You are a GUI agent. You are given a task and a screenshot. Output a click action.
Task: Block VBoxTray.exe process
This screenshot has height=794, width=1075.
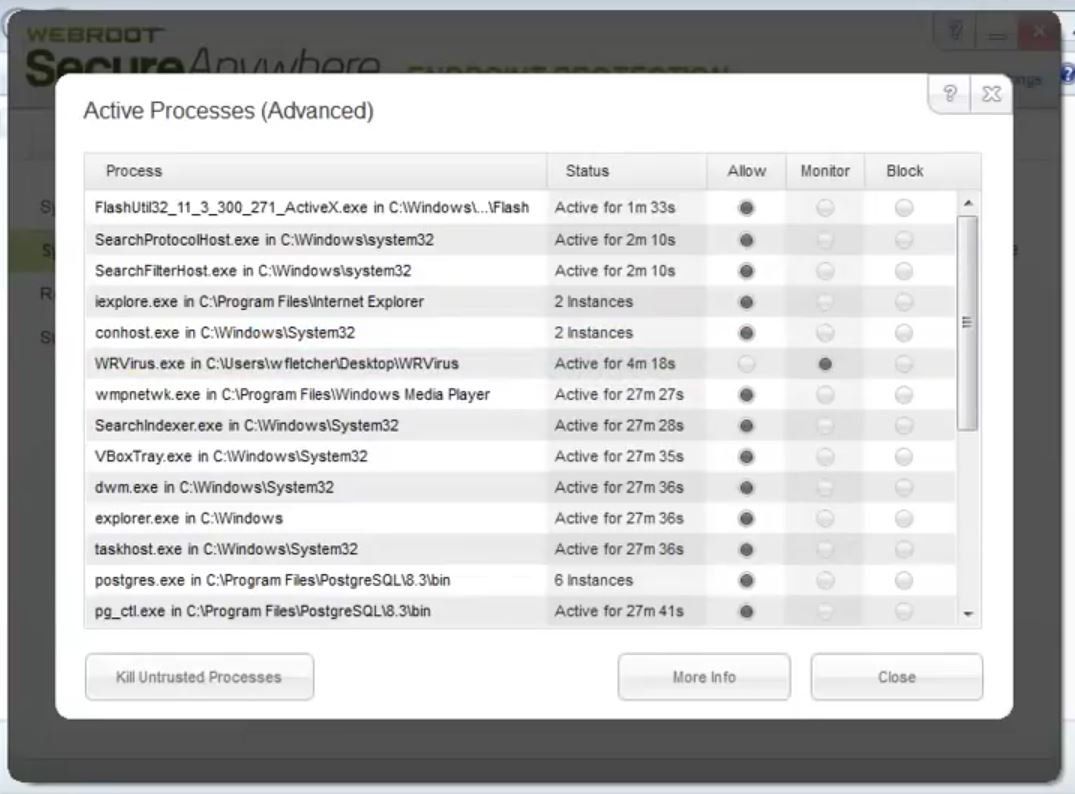(x=904, y=457)
